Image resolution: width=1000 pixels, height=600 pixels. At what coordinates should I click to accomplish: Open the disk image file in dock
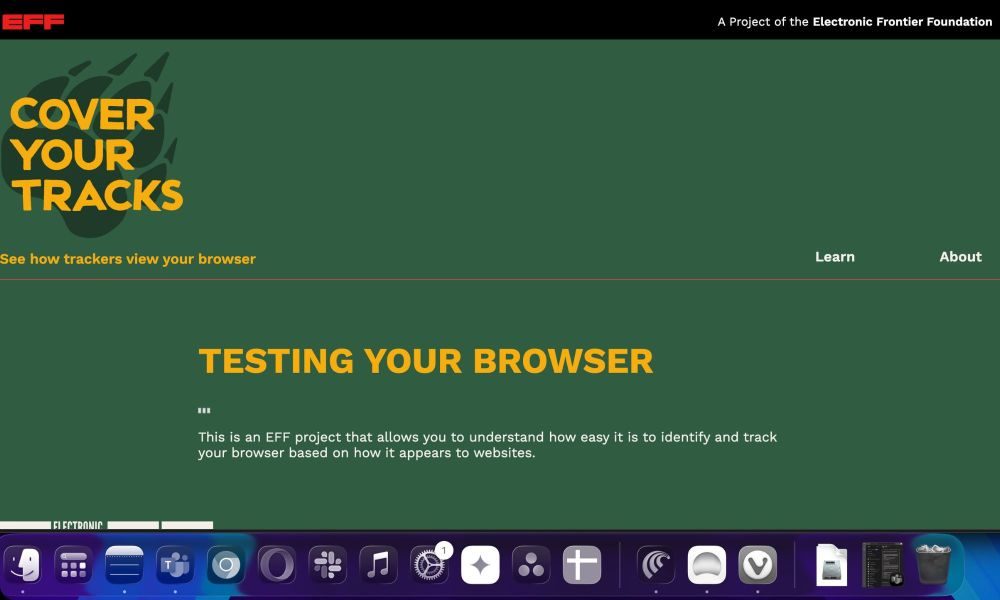click(x=831, y=565)
